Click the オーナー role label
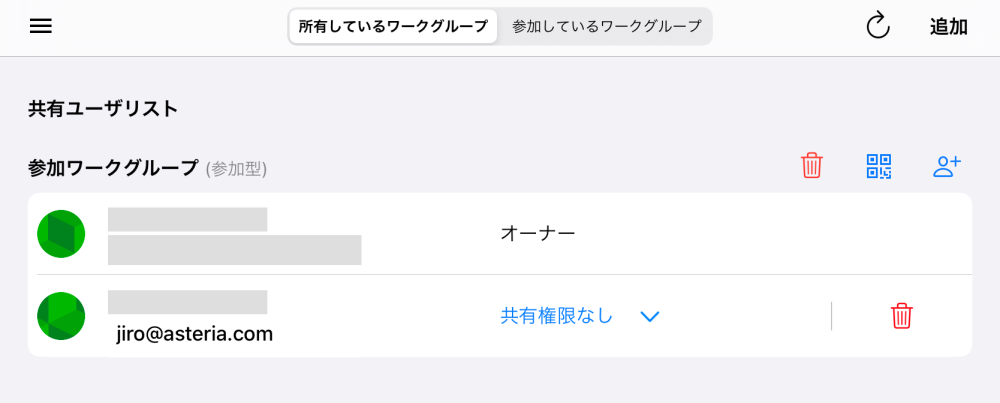Screen dimensions: 1000x403 538,234
